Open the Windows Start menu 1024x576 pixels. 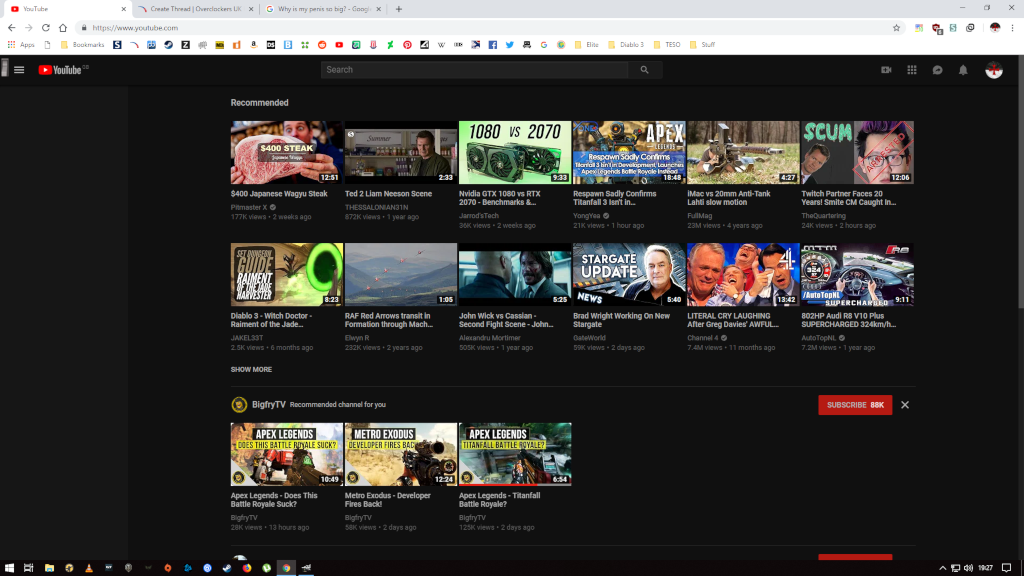9,568
